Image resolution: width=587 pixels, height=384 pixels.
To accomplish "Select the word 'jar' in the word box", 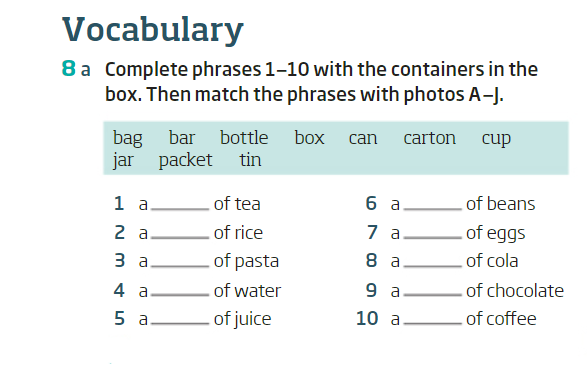I will tap(123, 161).
